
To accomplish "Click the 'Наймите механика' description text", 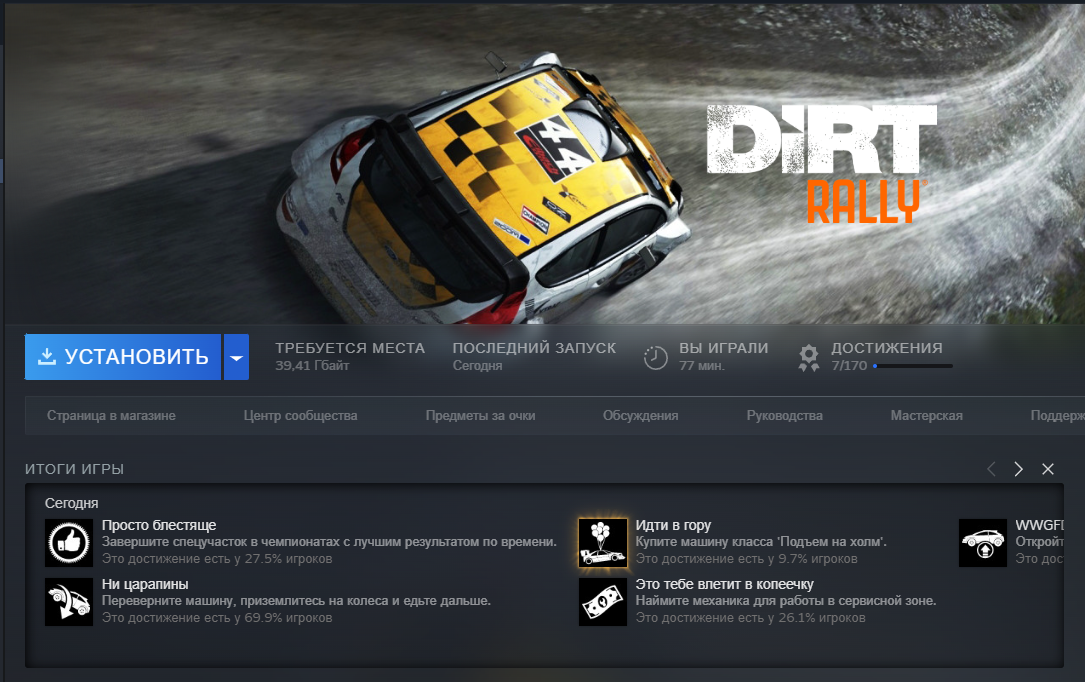I will (785, 600).
